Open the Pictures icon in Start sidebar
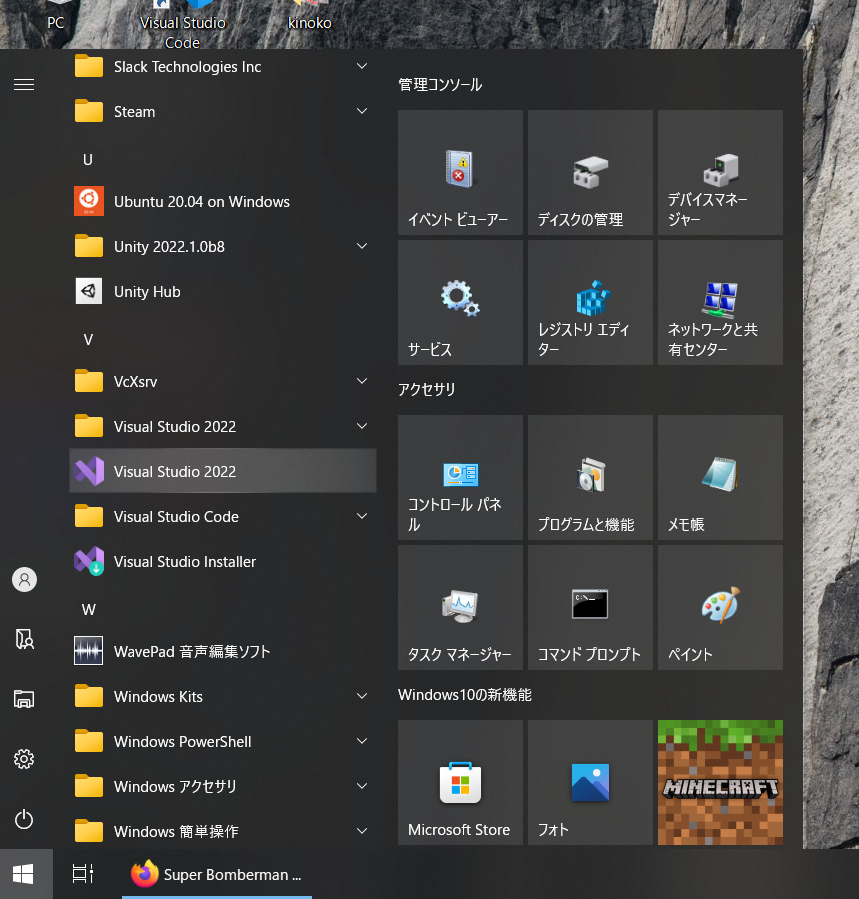 coord(24,699)
